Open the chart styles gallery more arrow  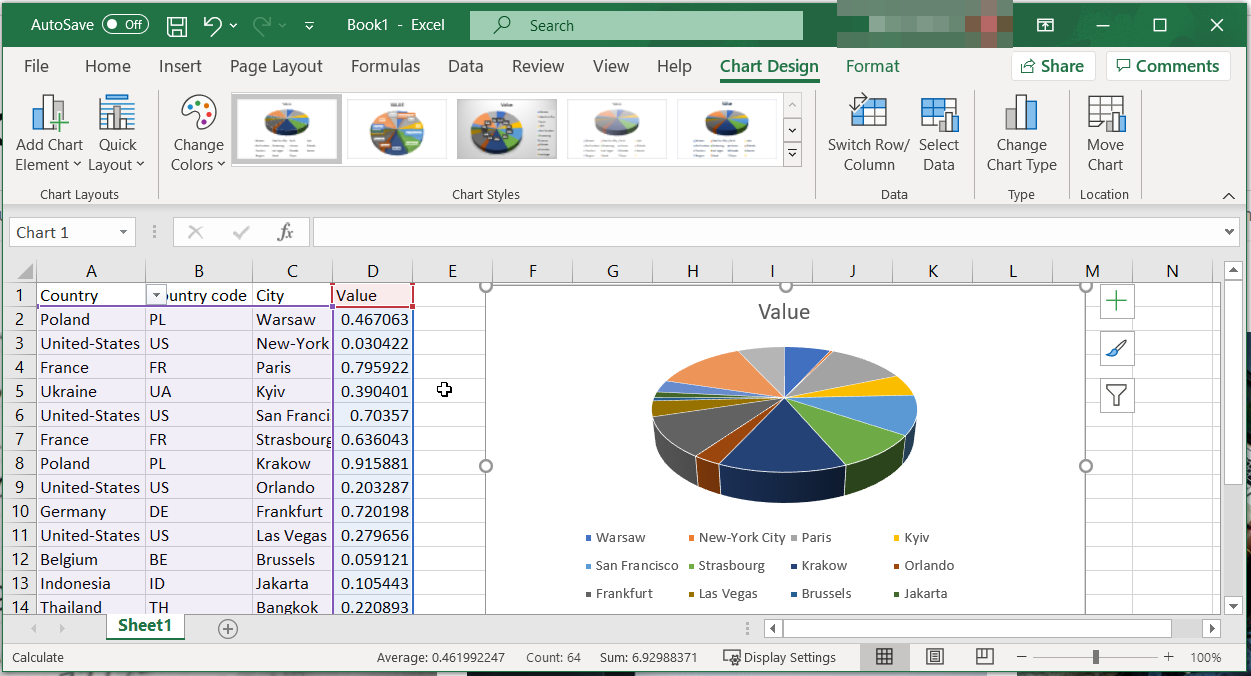791,154
